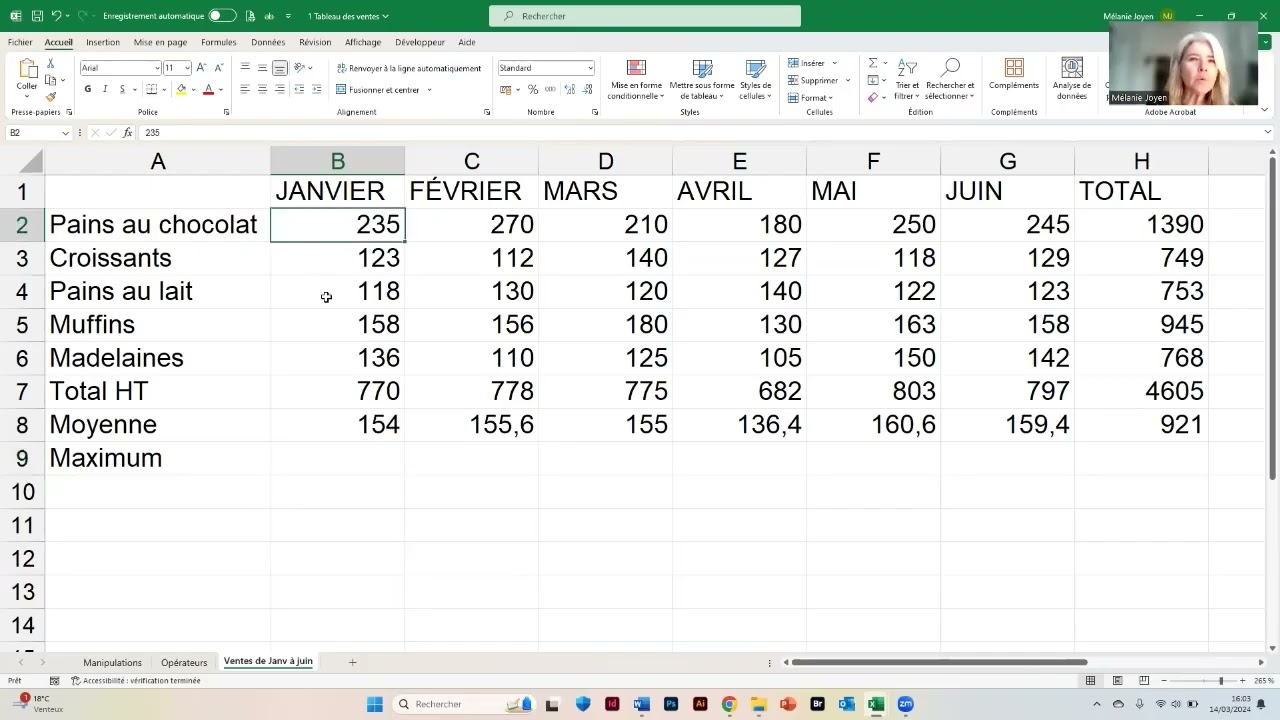
Task: Open the cell borders dropdown arrow
Action: click(163, 89)
